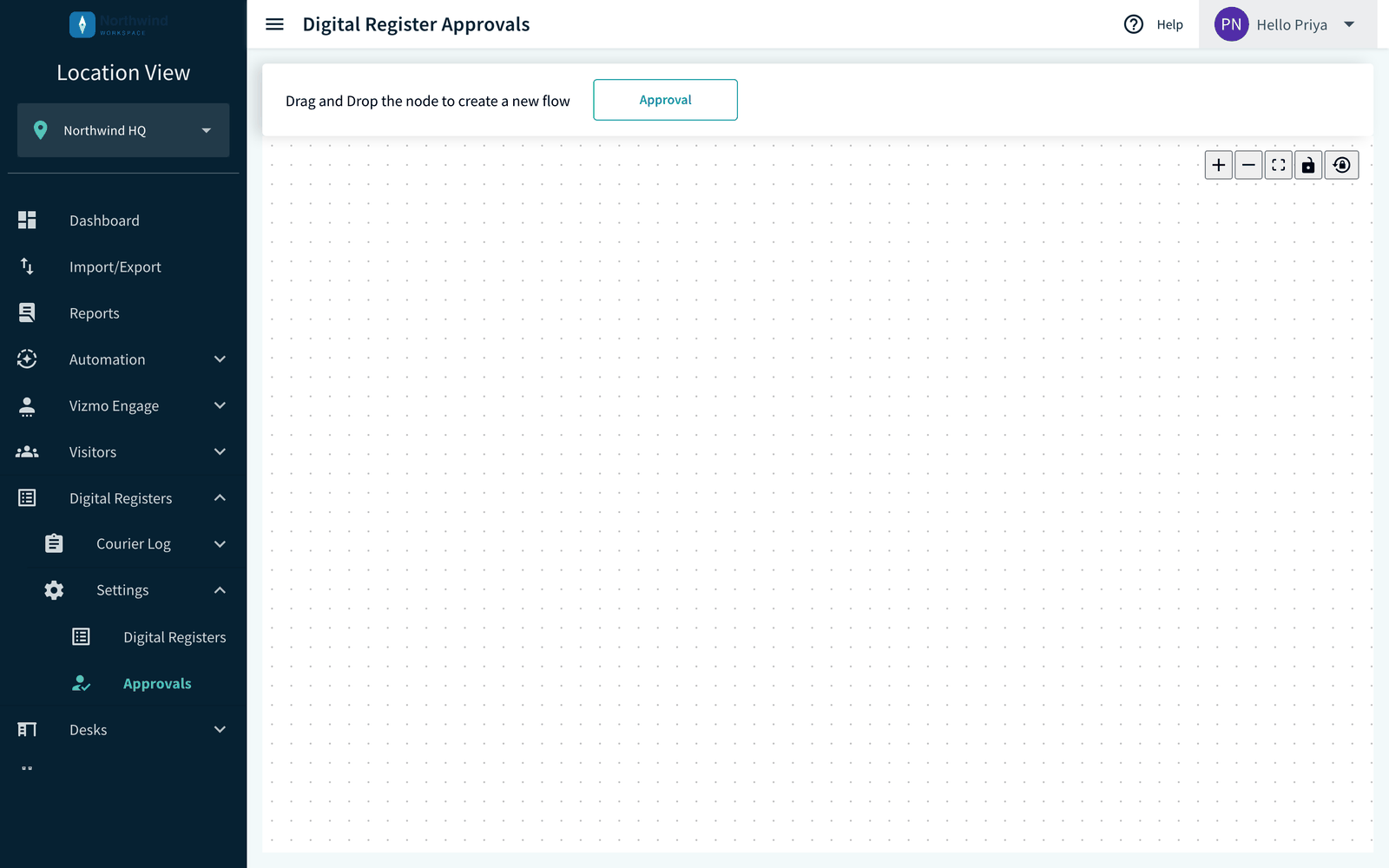
Task: Zoom out of the flow canvas
Action: [x=1248, y=165]
